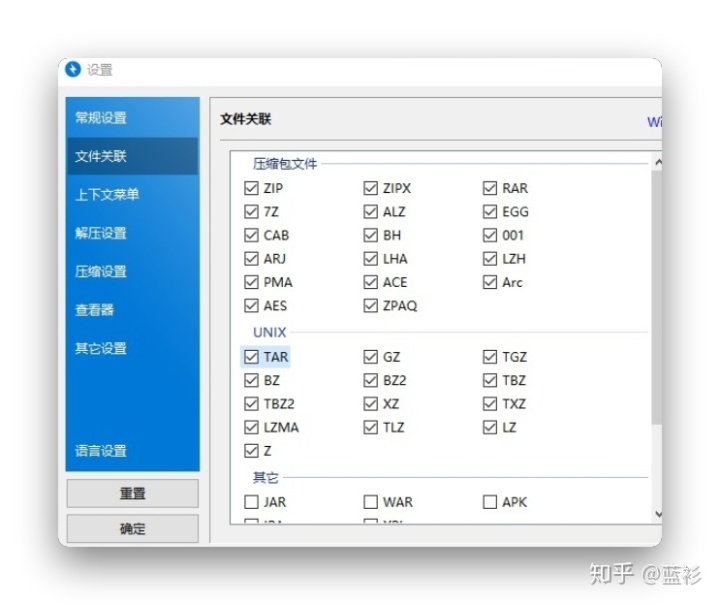Enable JAR file association

pos(251,502)
